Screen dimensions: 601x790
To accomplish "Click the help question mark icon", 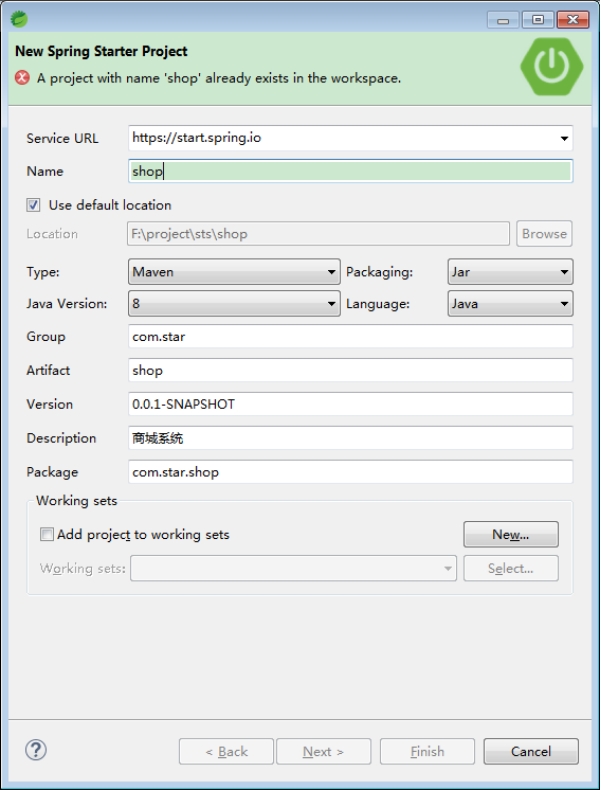I will 36,750.
